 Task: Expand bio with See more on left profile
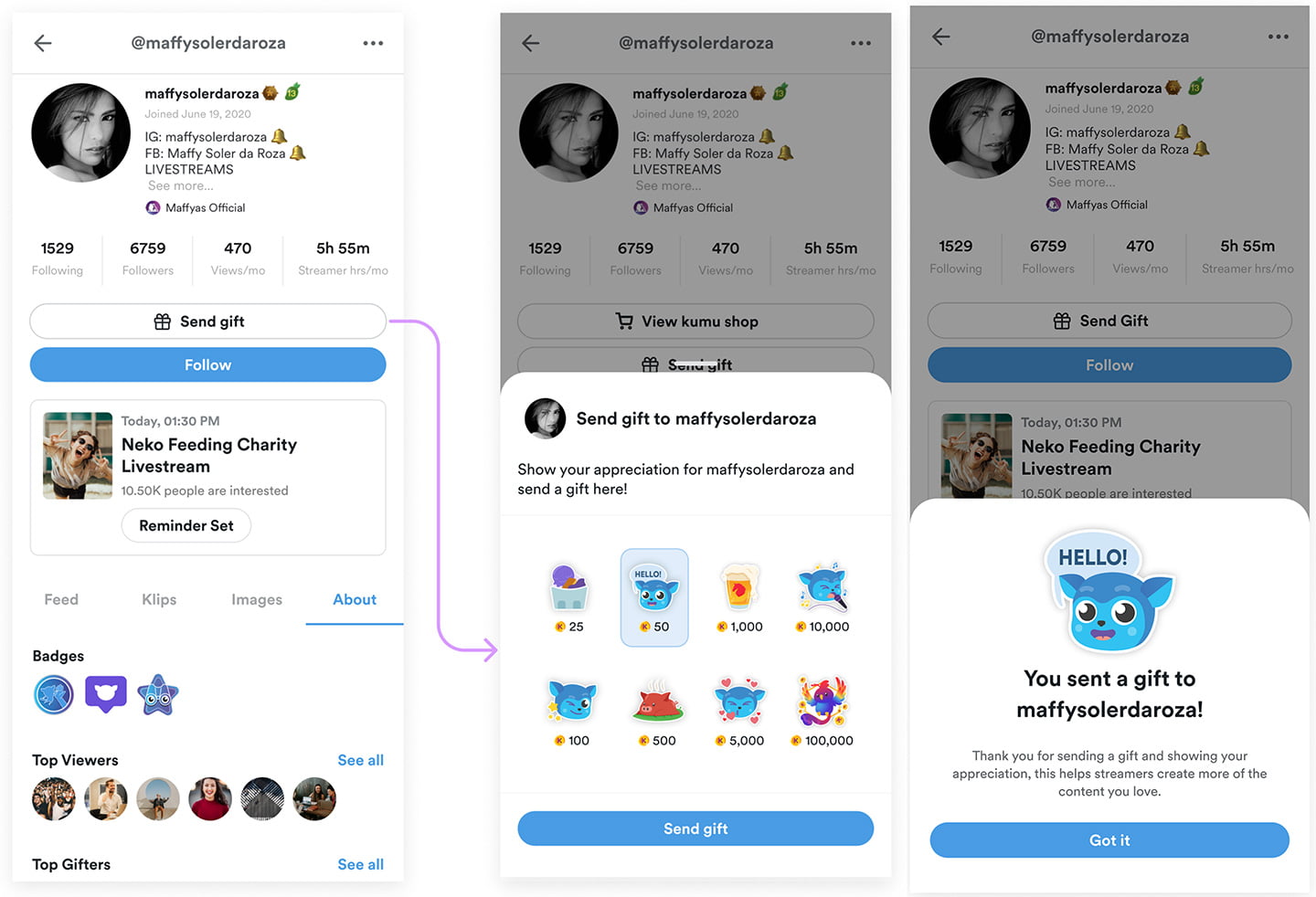point(181,185)
